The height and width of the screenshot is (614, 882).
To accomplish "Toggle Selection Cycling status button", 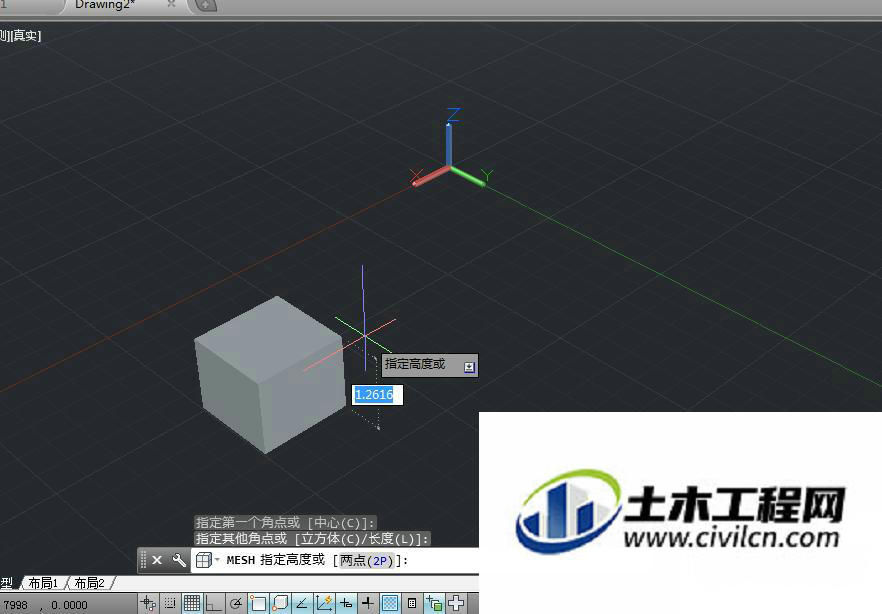I will tap(434, 603).
